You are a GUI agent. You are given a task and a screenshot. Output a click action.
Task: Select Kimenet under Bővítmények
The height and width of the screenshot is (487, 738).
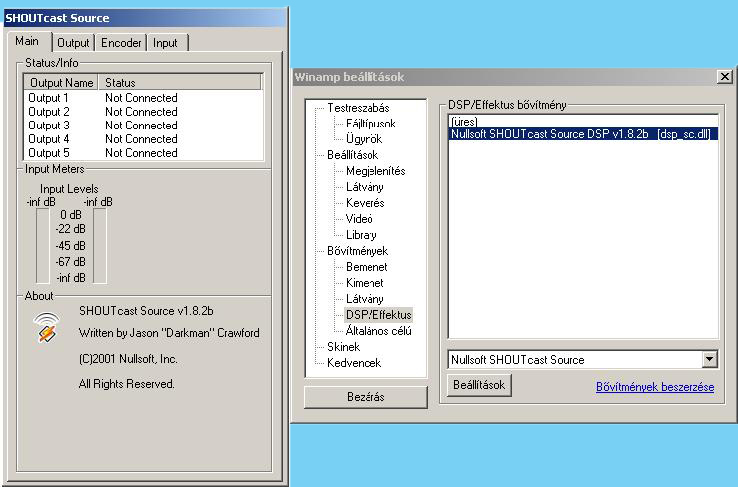pos(364,283)
